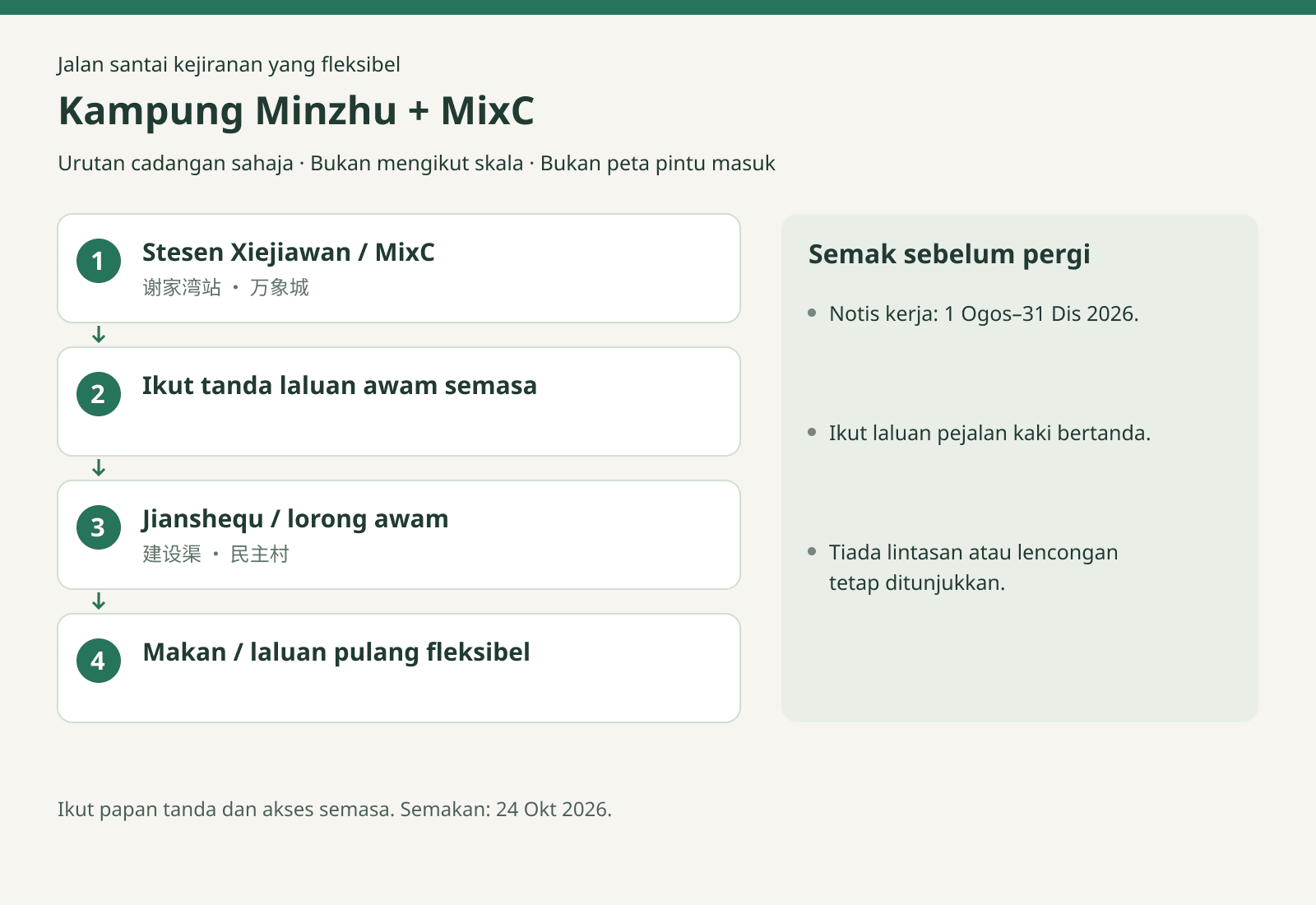Click the step 3 number badge
The height and width of the screenshot is (905, 1316).
tap(99, 527)
